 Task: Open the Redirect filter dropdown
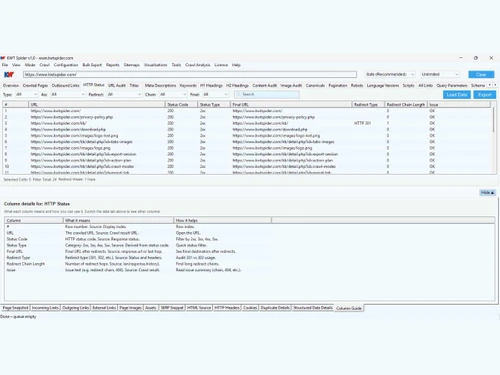[124, 95]
